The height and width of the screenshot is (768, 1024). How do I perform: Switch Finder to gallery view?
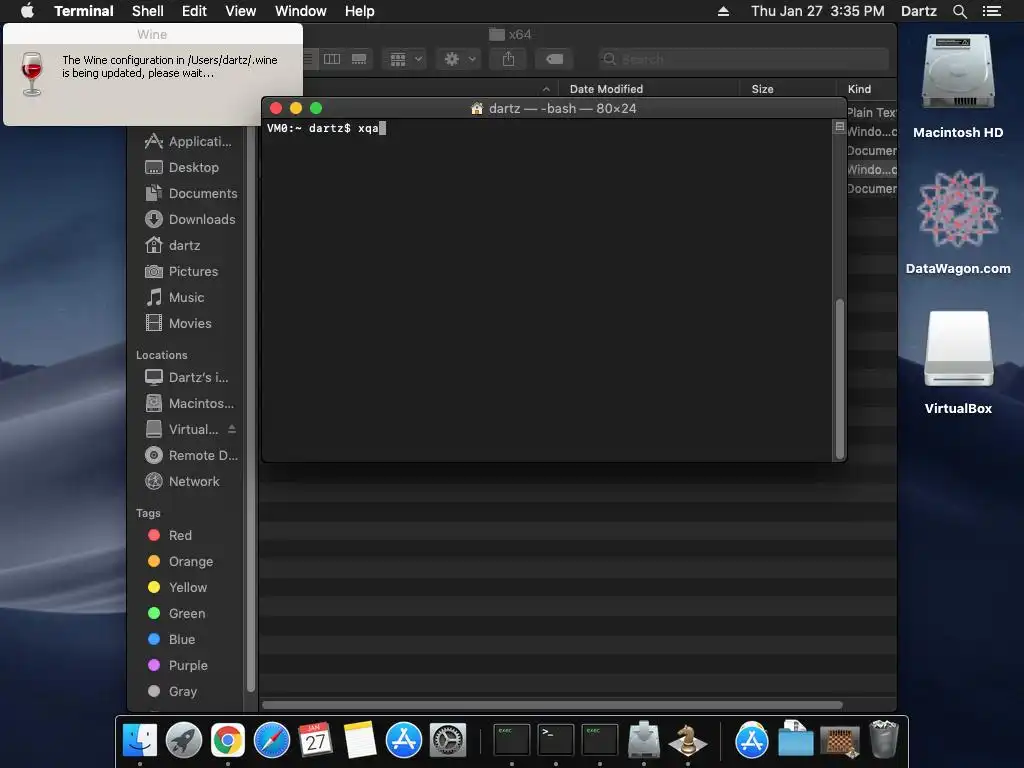click(359, 59)
